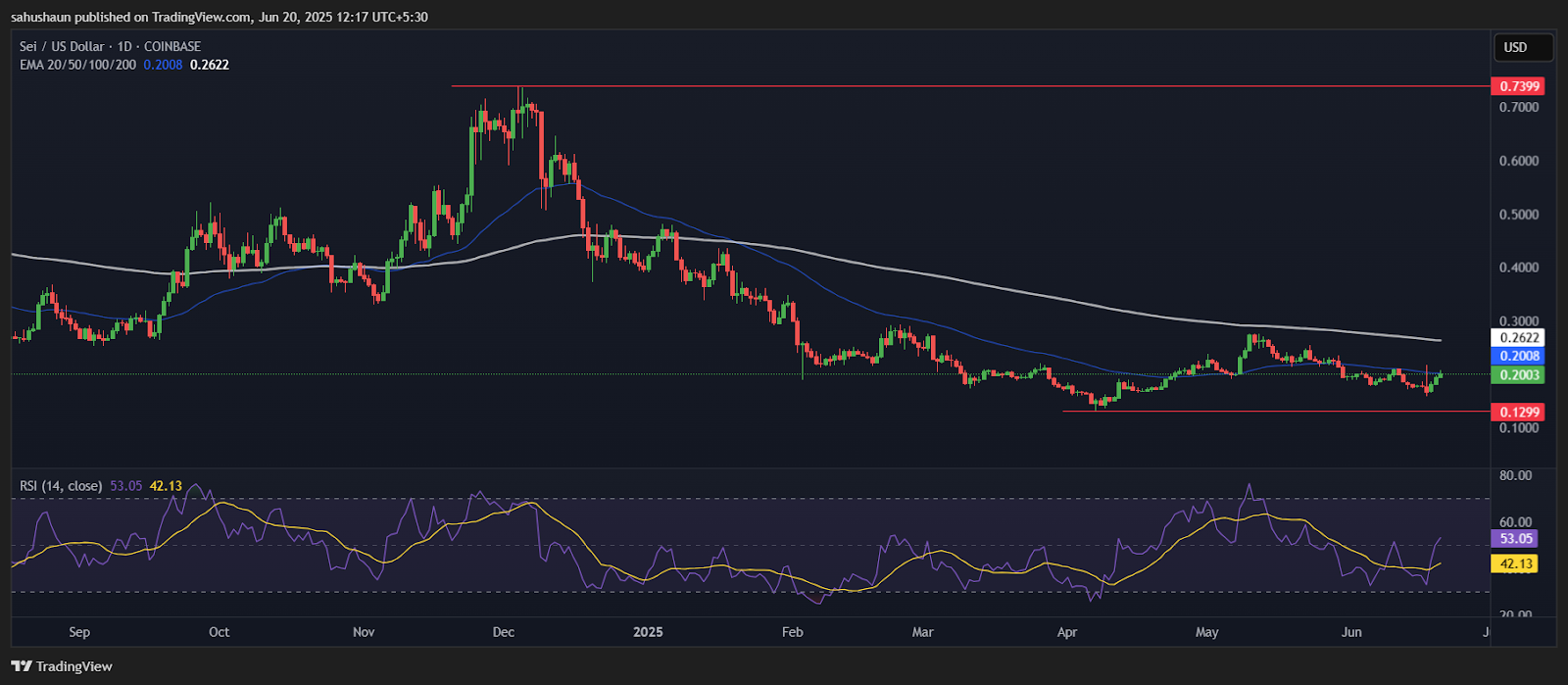Click the 0.7000 price axis tick
The height and width of the screenshot is (685, 1568).
[x=1519, y=107]
